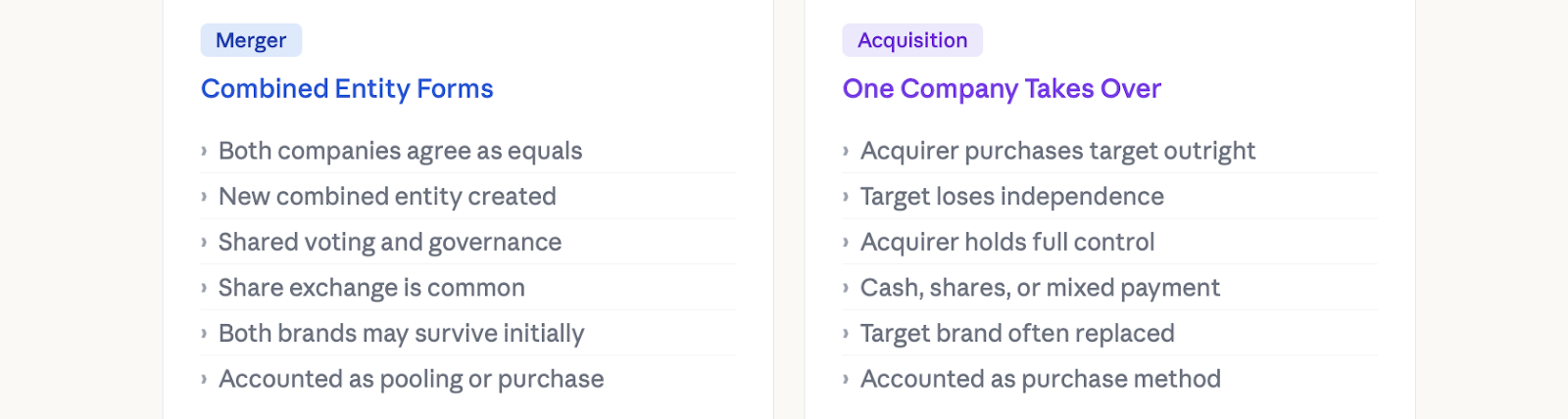
Task: Click chevron beside Target loses independence
Action: (x=846, y=197)
